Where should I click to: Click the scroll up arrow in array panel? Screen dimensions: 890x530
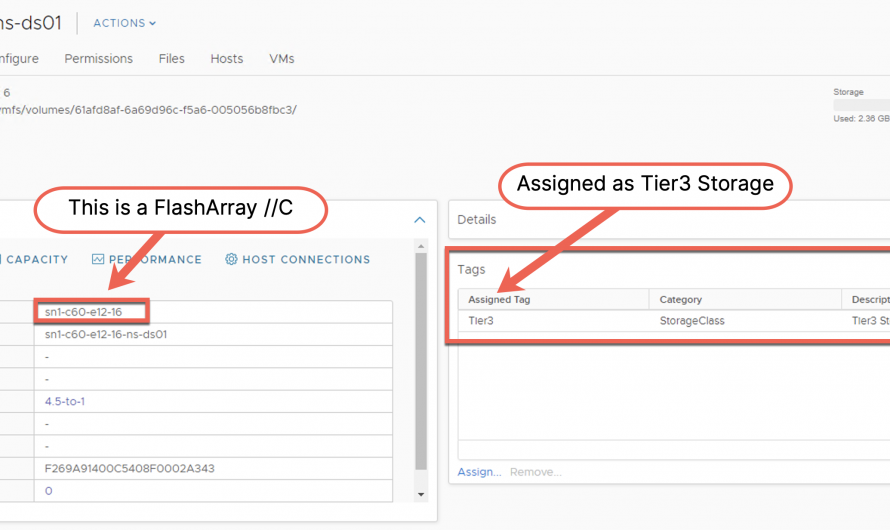pyautogui.click(x=420, y=246)
